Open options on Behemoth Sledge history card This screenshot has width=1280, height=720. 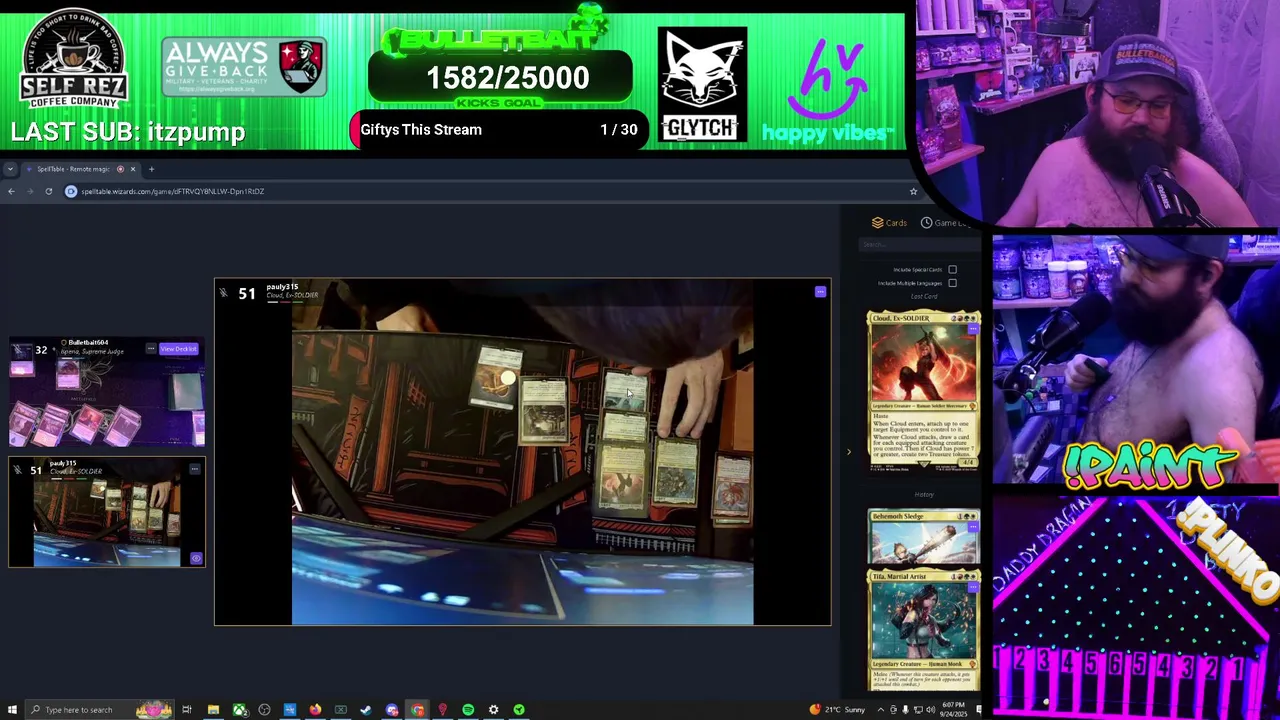972,526
